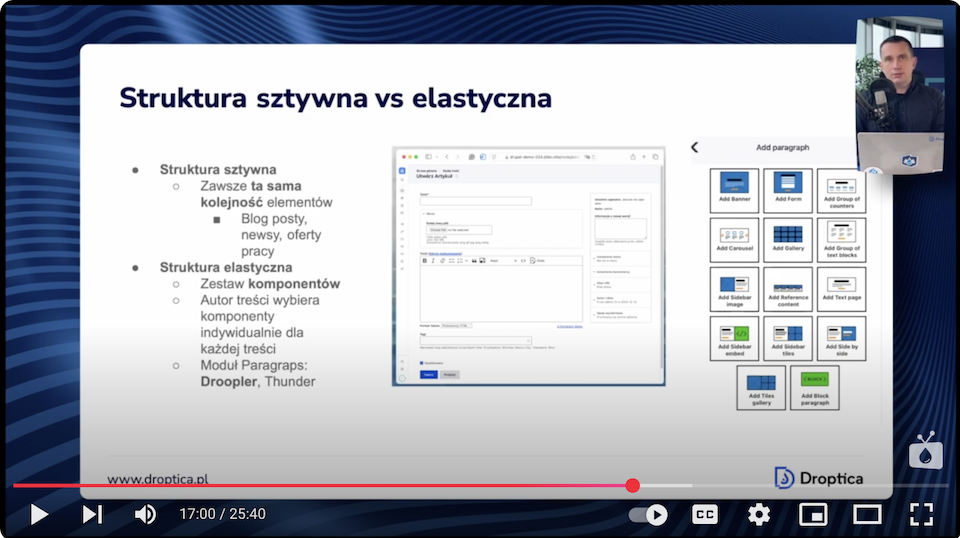
Task: Click the Droptica logo on slide
Action: coord(819,478)
